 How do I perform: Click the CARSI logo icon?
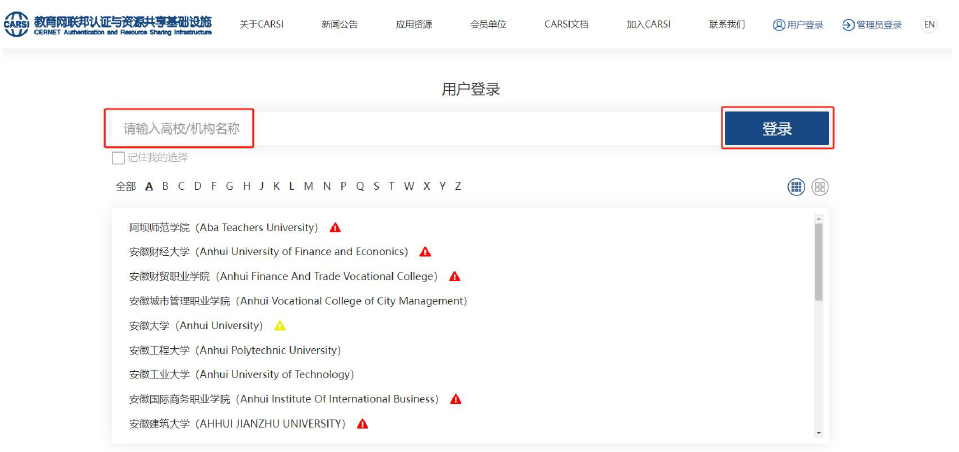pyautogui.click(x=16, y=24)
